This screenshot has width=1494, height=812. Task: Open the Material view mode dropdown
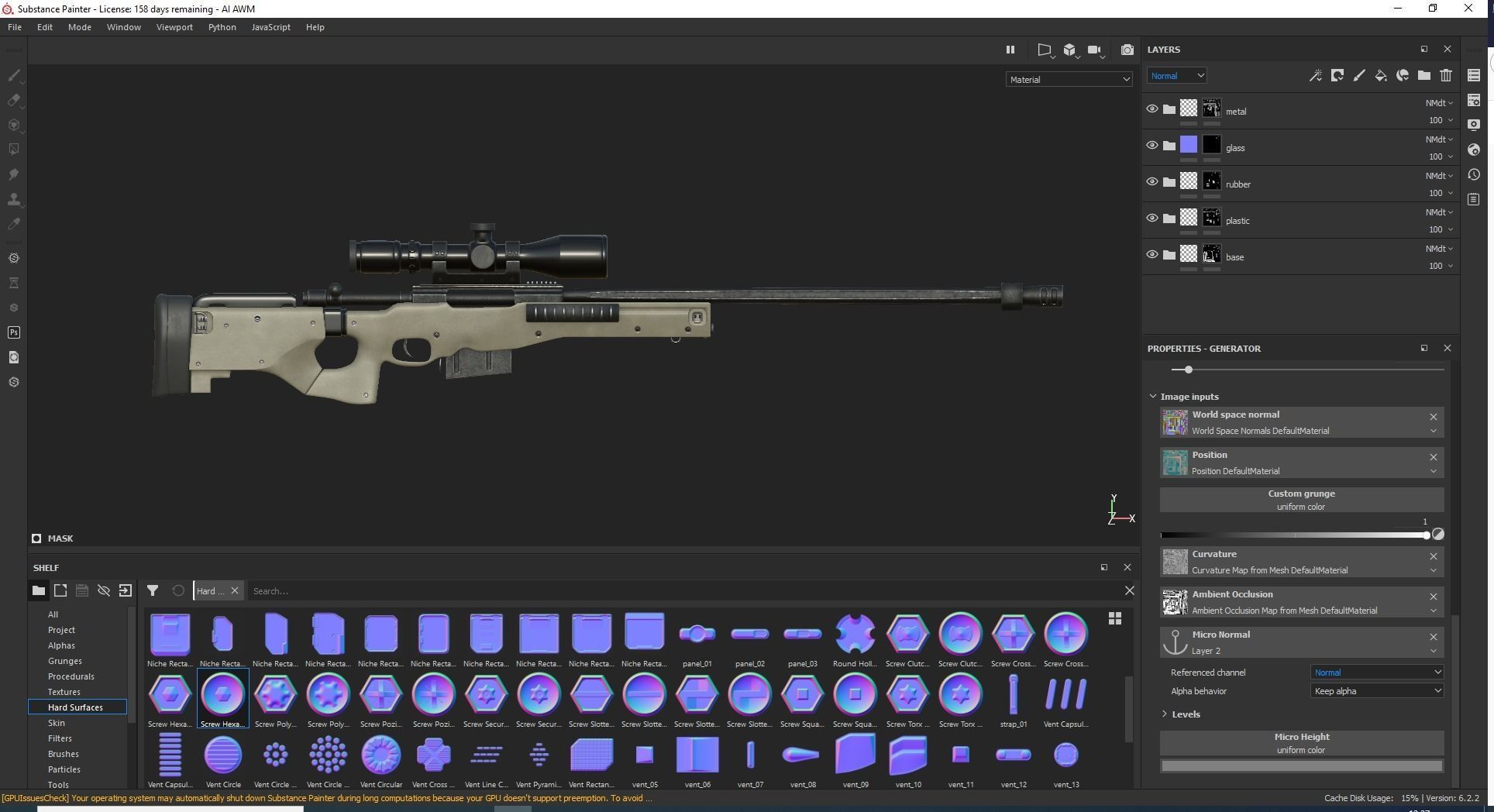(1069, 79)
